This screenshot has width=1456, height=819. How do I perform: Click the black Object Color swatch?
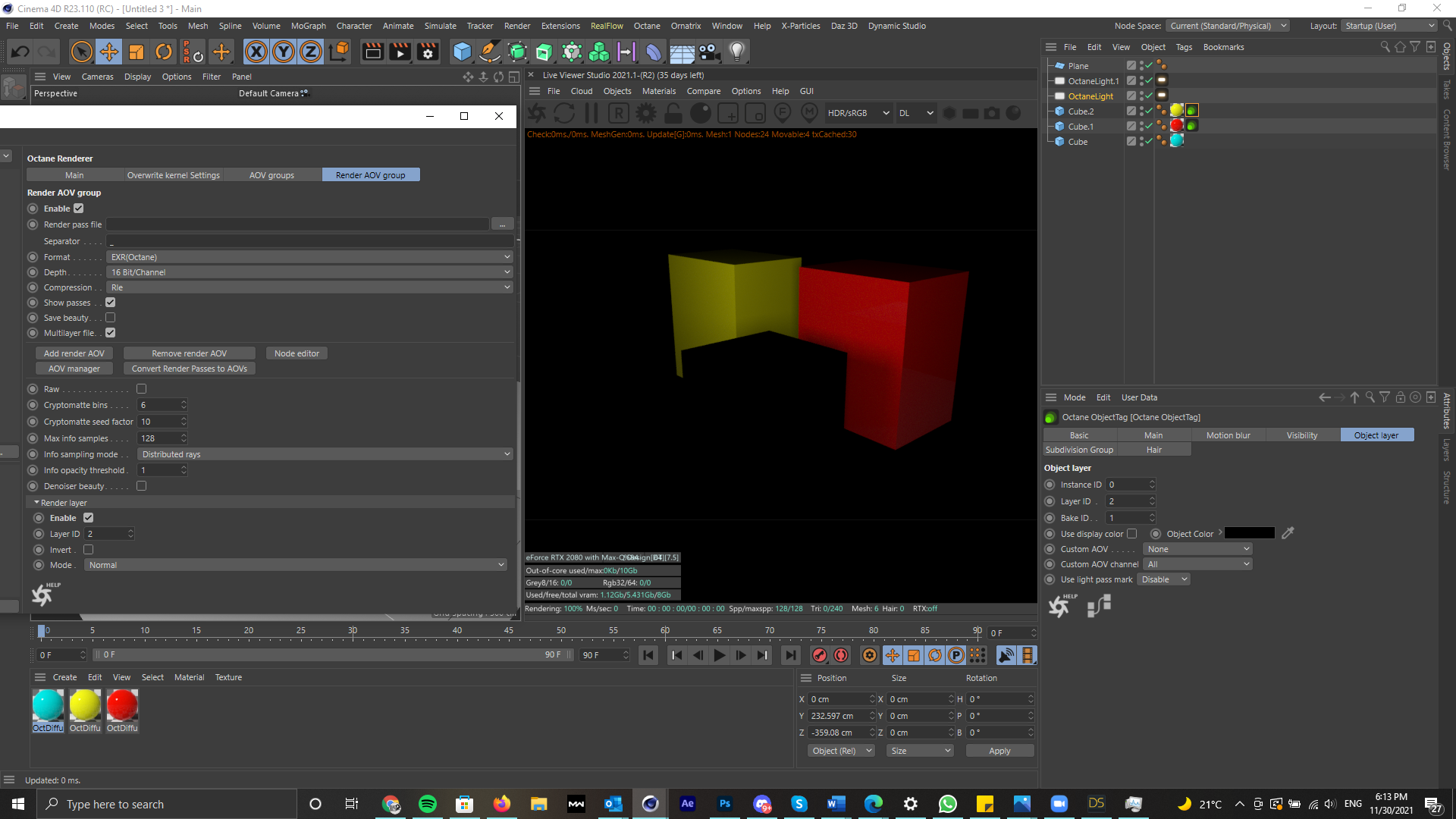pyautogui.click(x=1249, y=534)
